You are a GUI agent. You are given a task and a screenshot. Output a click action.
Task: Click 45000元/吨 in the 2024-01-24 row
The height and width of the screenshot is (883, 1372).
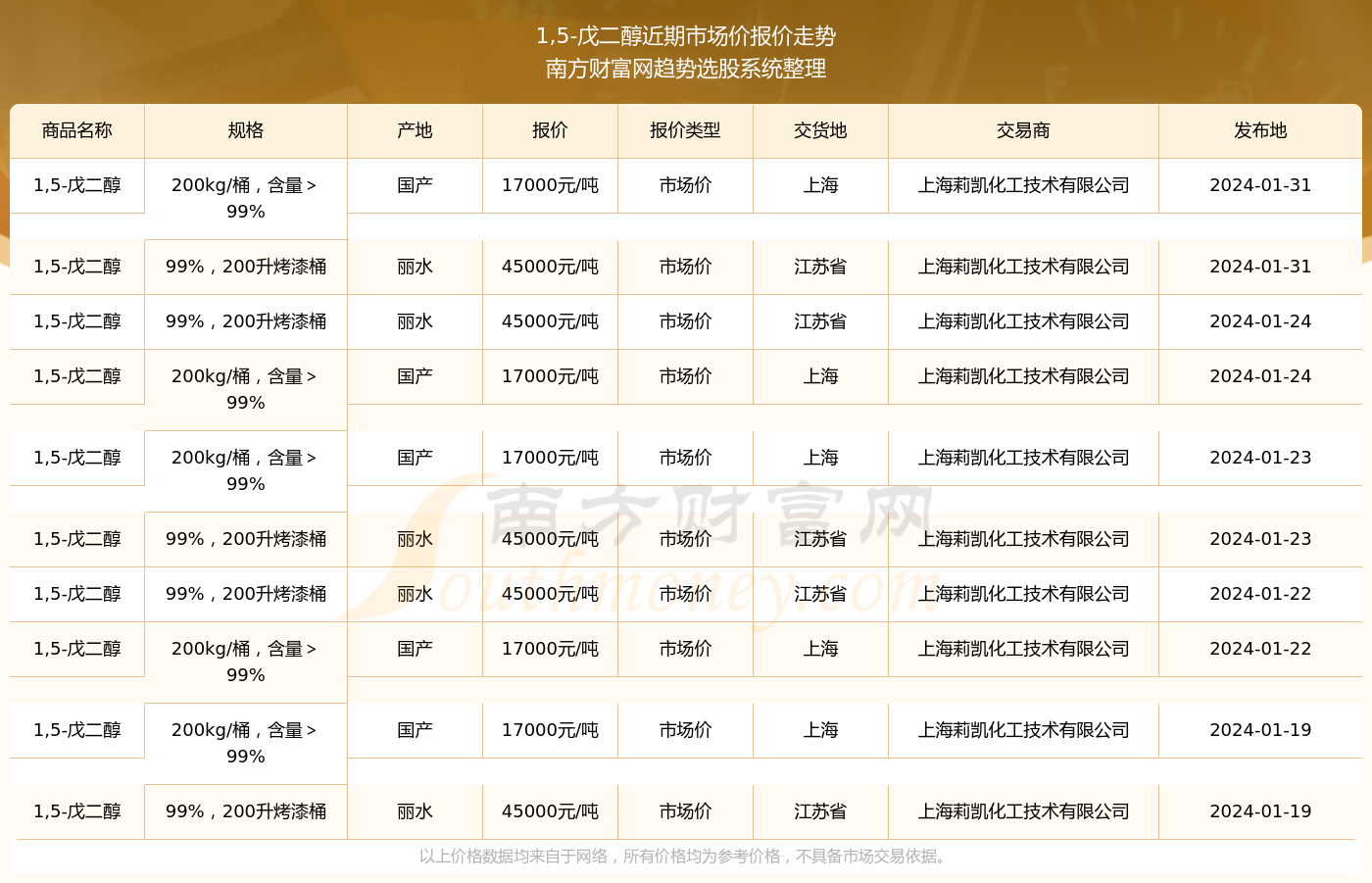coord(550,321)
